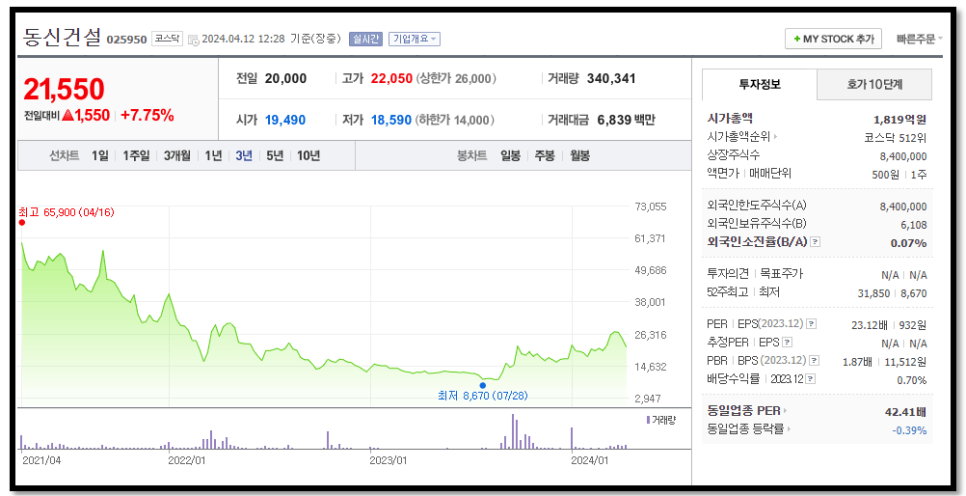The height and width of the screenshot is (496, 966).
Task: Click the 2024/01 axis label
Action: pos(590,460)
